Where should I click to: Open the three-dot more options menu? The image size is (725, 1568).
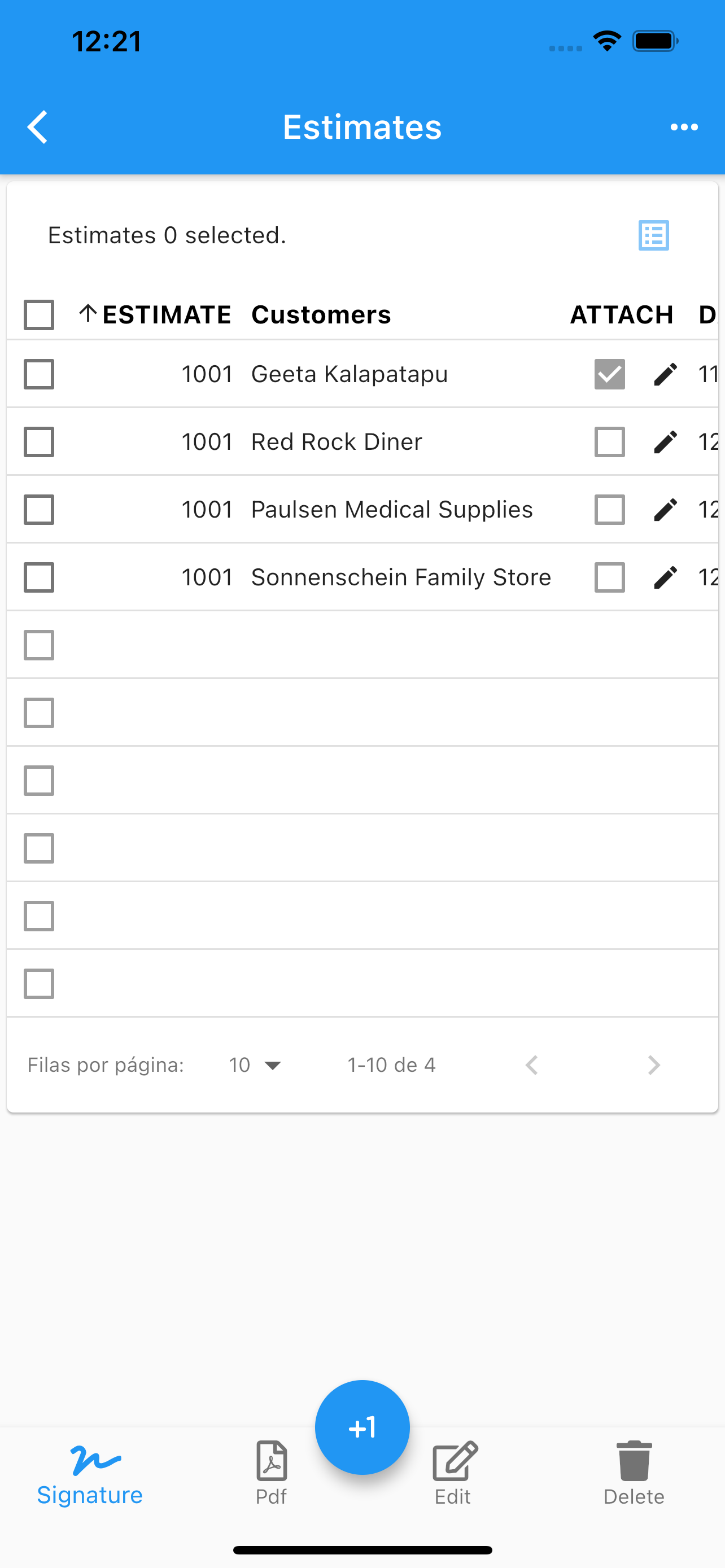coord(684,127)
